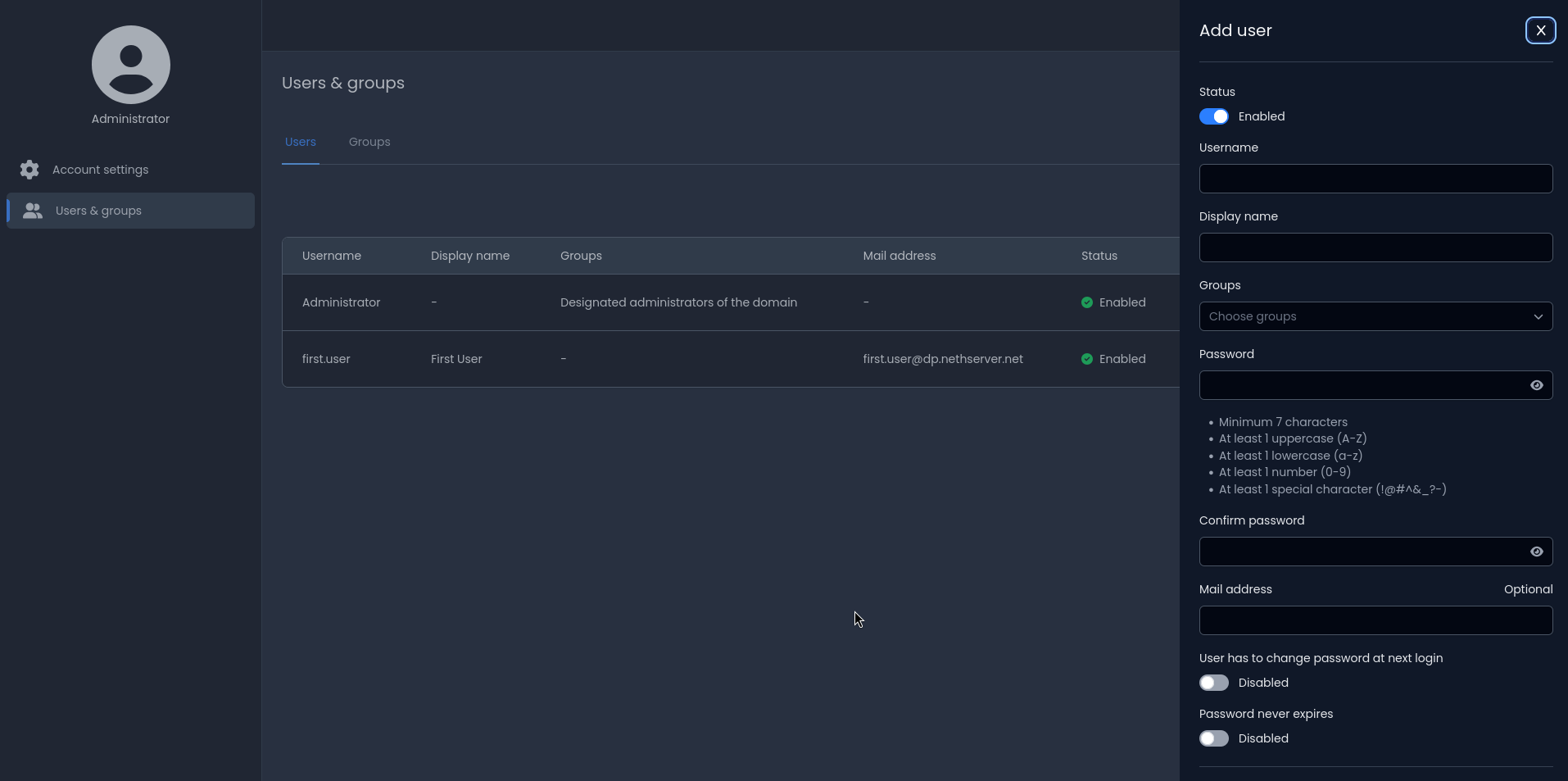Click the Account settings gear icon
The width and height of the screenshot is (1568, 781).
(29, 170)
